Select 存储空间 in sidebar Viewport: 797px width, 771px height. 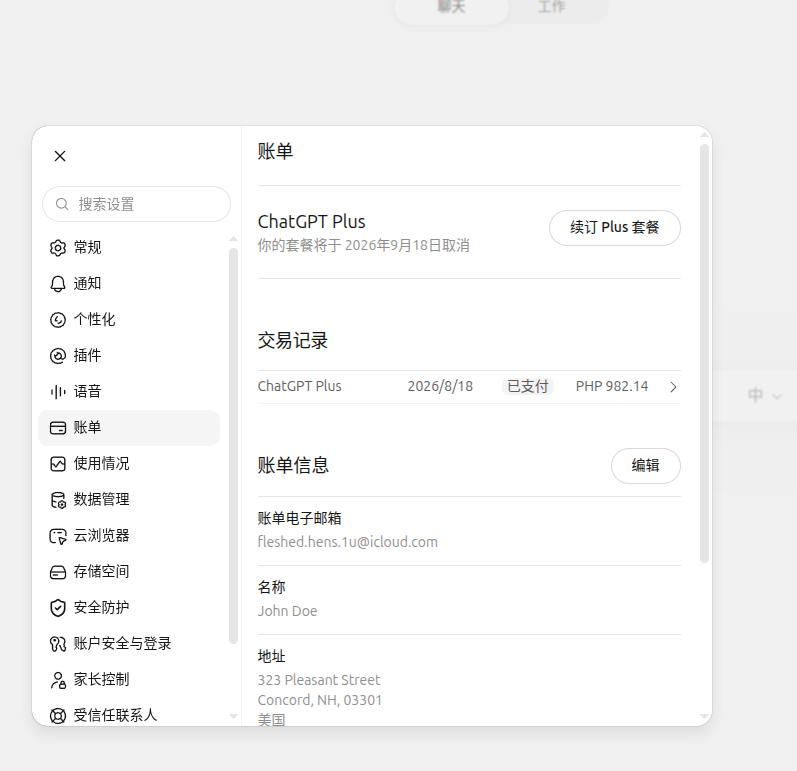tap(129, 572)
